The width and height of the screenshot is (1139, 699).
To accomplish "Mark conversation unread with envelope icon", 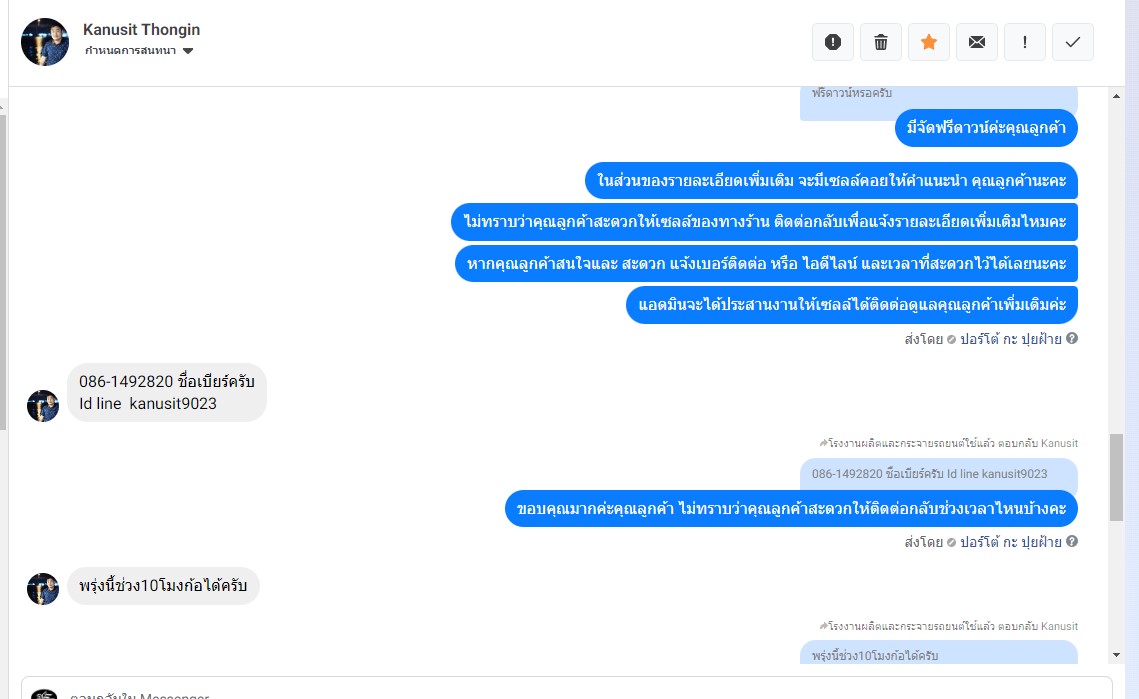I will [x=977, y=42].
